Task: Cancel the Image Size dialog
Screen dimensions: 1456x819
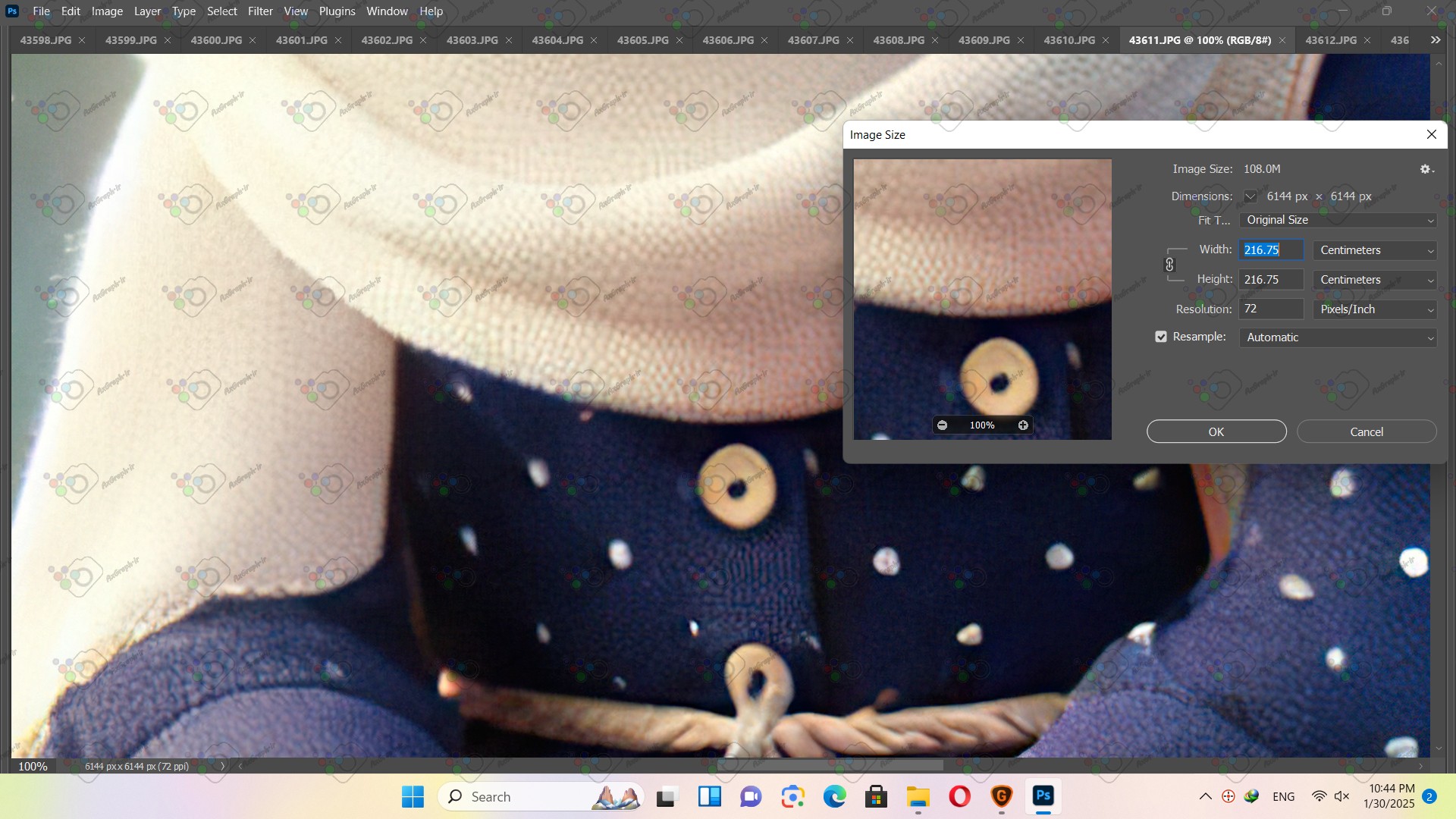Action: pos(1366,431)
